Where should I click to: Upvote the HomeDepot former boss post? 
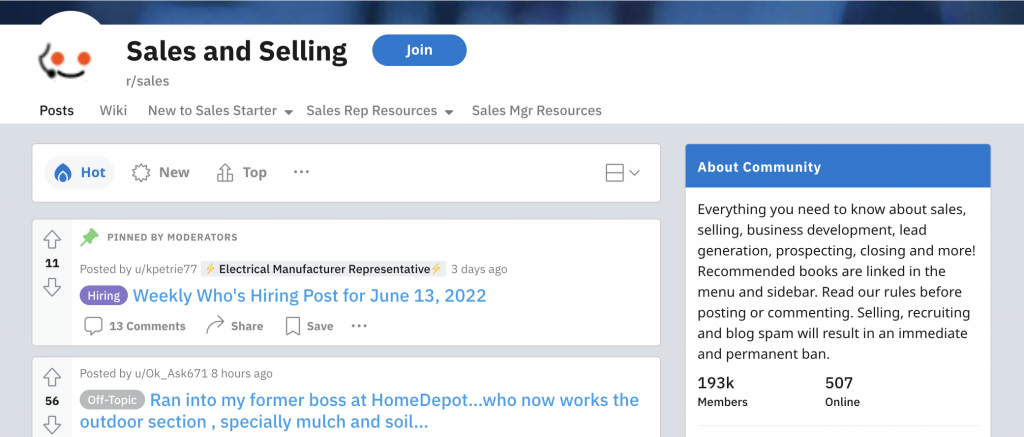click(52, 378)
